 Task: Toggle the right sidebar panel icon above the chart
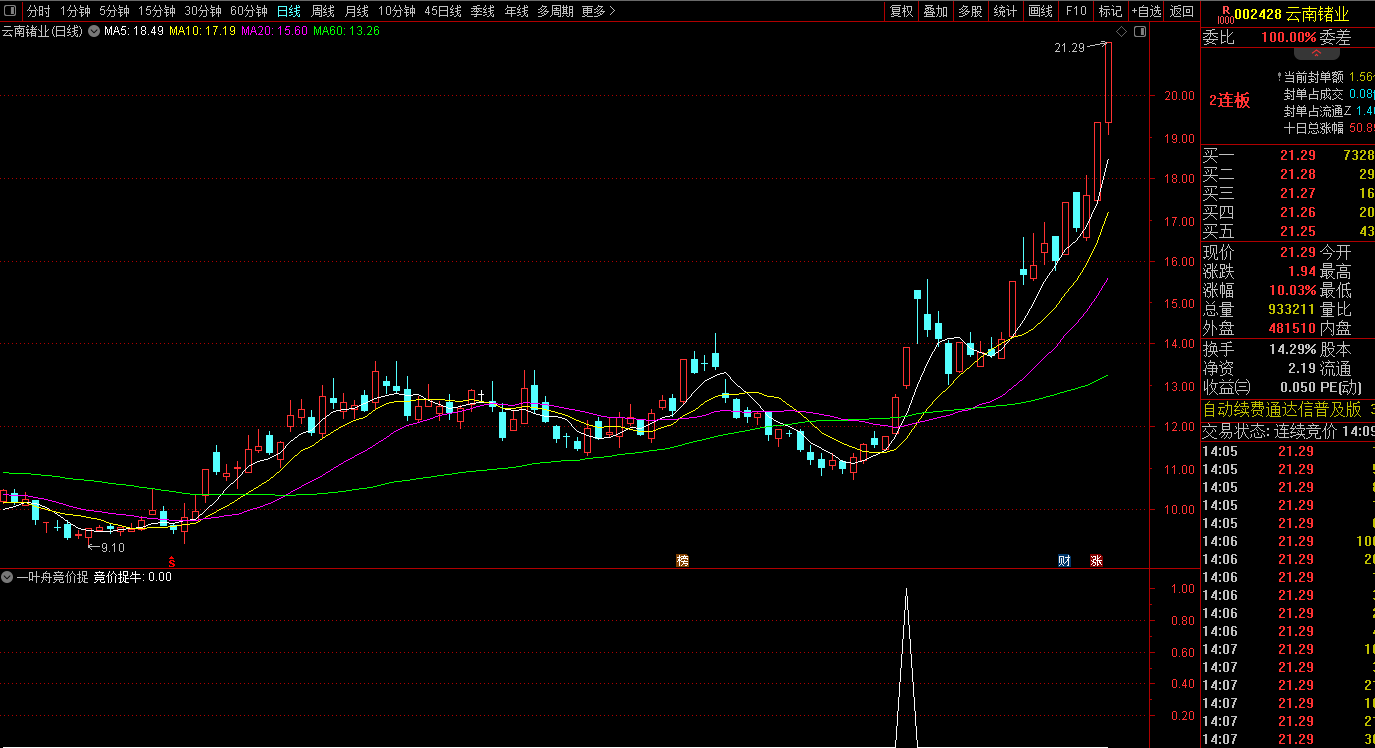[x=1140, y=31]
